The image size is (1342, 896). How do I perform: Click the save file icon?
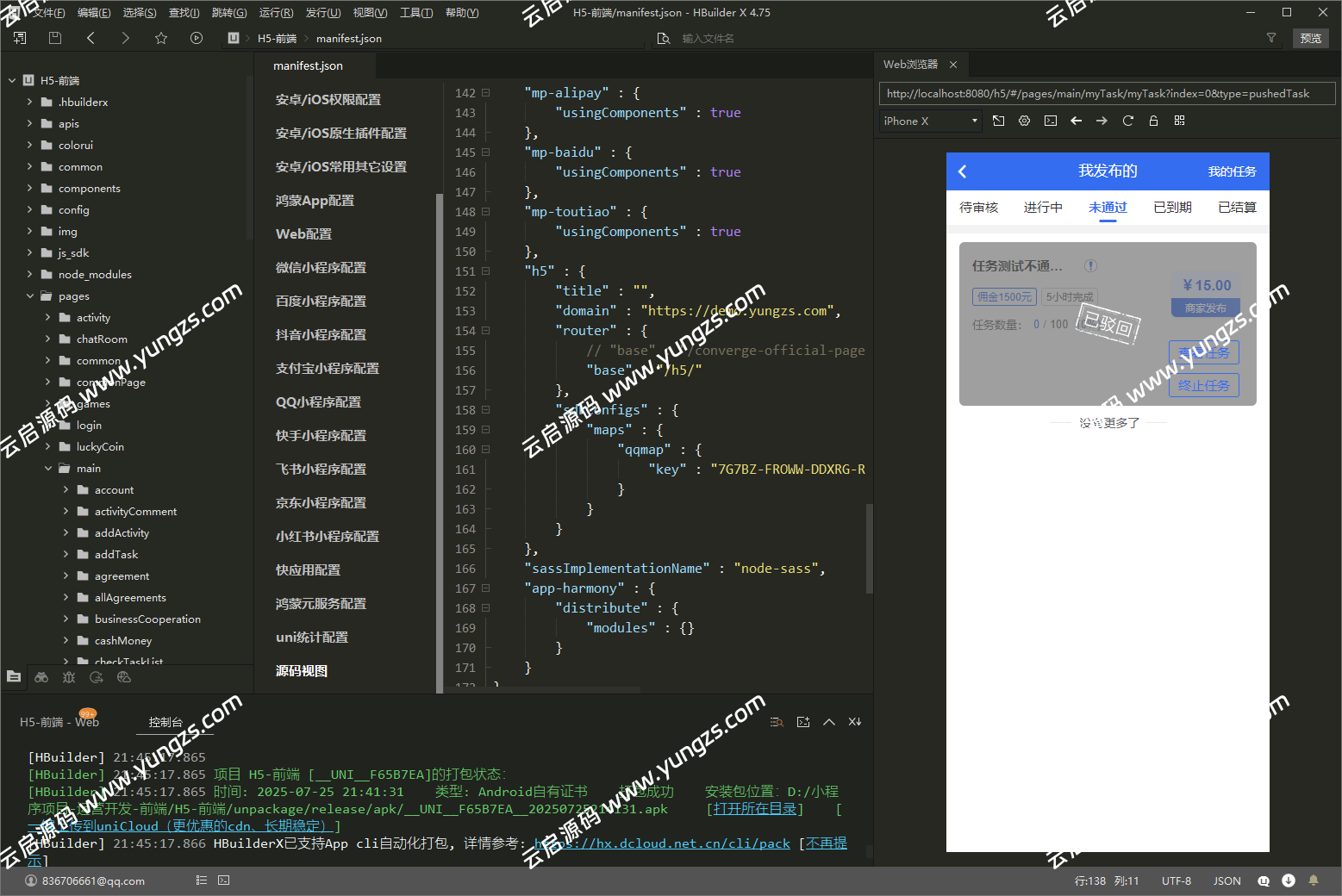click(x=55, y=38)
